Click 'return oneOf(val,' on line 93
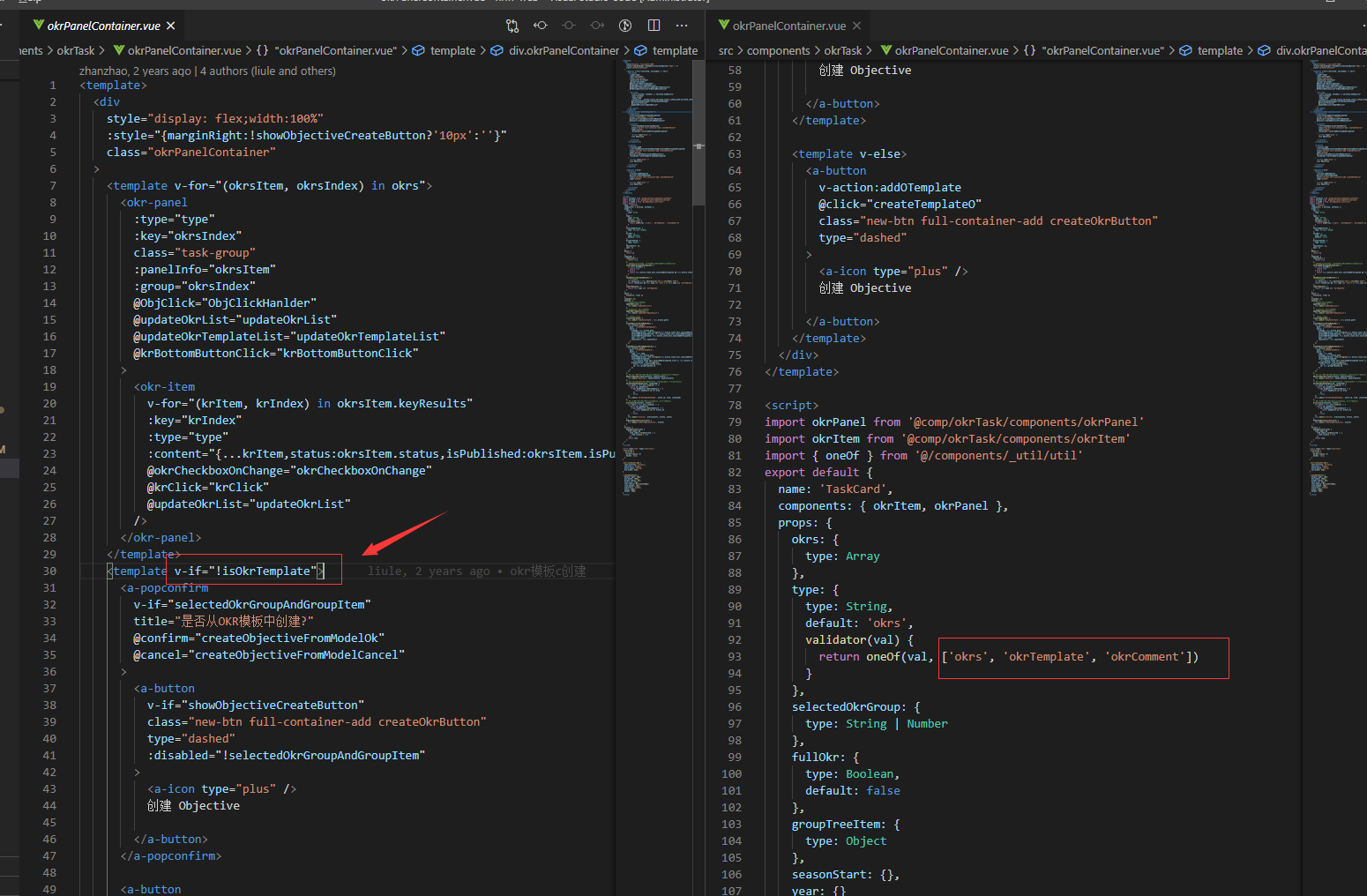 point(876,656)
